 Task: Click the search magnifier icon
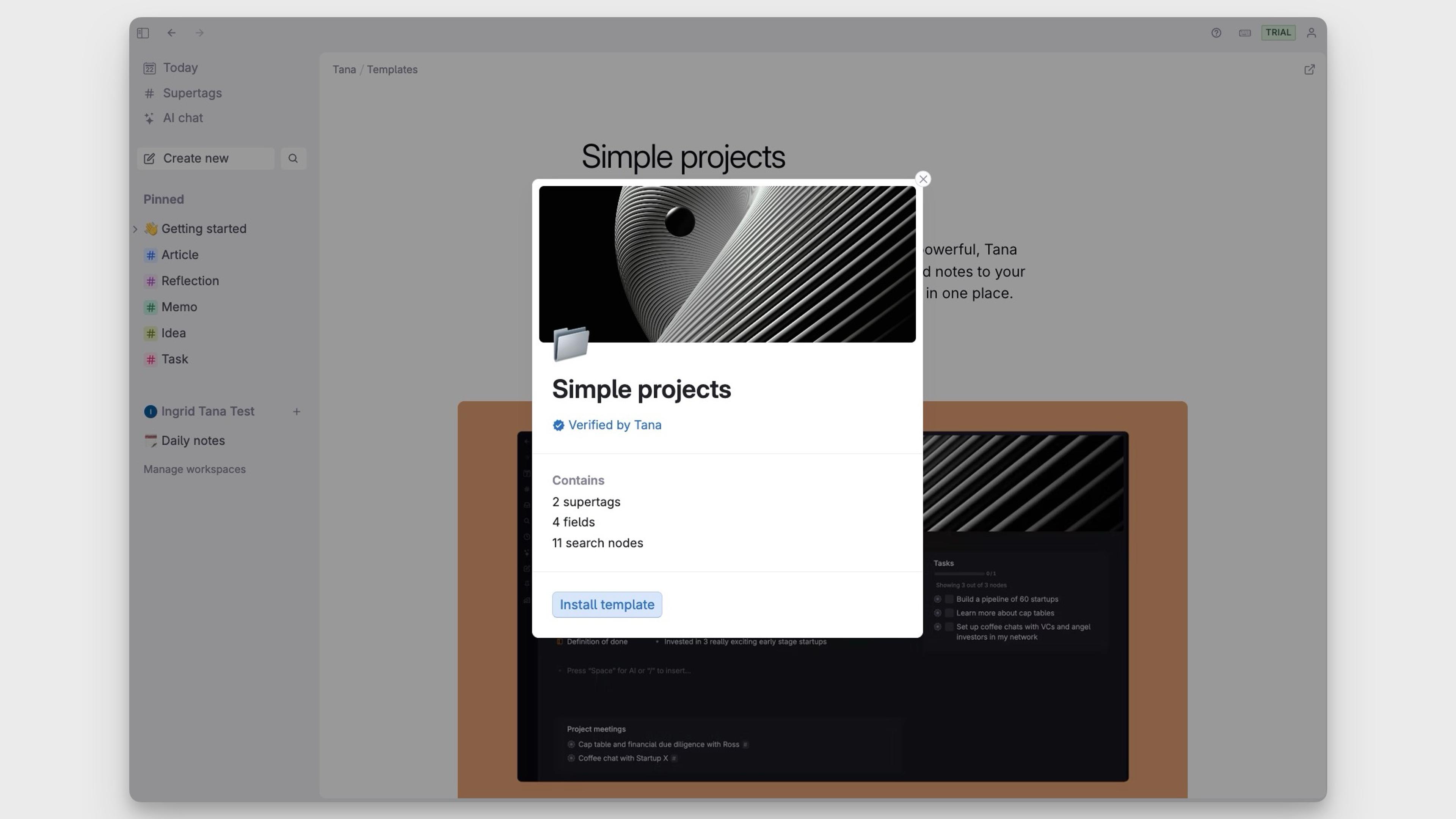tap(293, 158)
